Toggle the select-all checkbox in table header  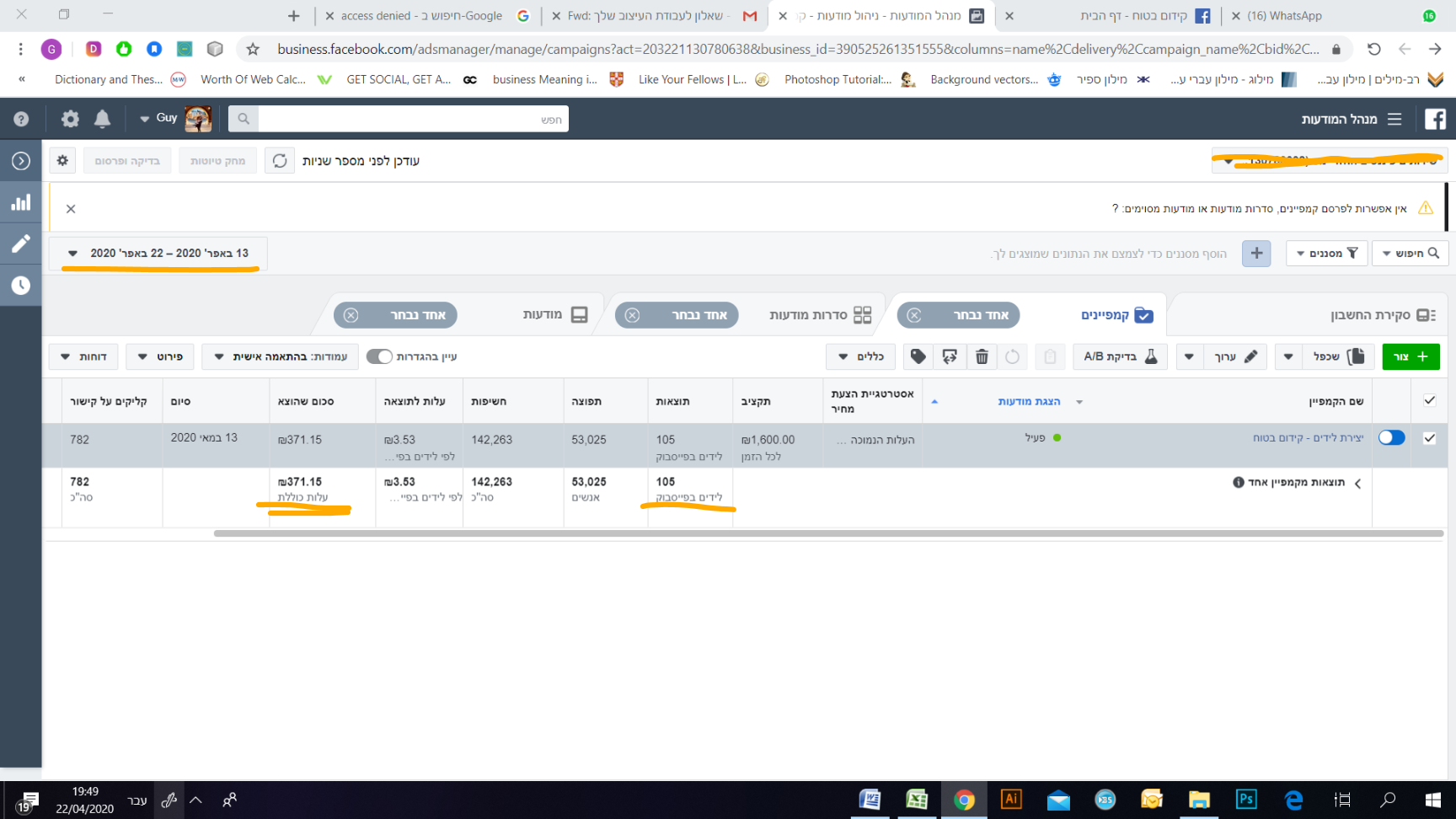(x=1429, y=400)
